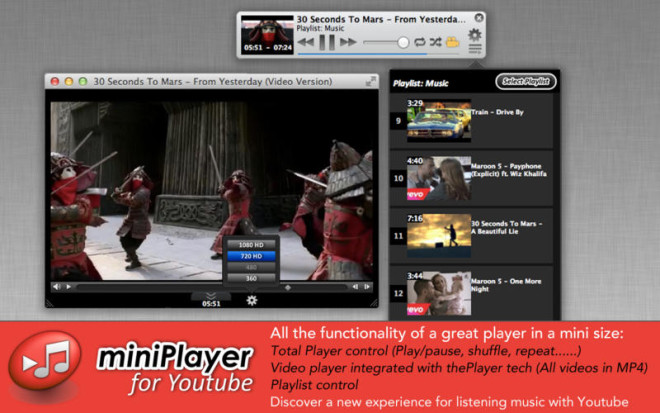Play Maroon 5 - Payphone from playlist
The image size is (660, 413).
point(471,178)
